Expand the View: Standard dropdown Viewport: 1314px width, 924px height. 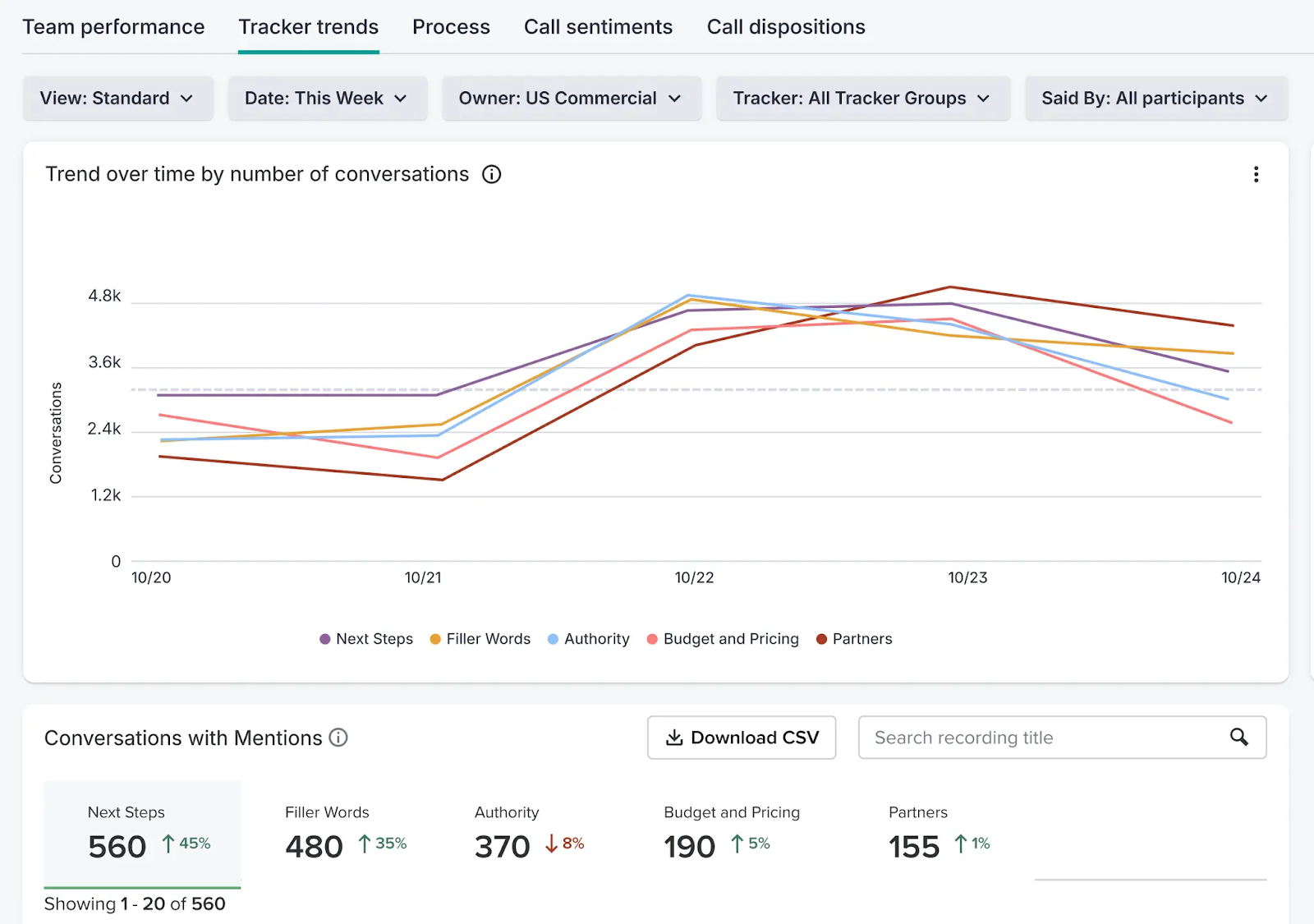coord(118,99)
